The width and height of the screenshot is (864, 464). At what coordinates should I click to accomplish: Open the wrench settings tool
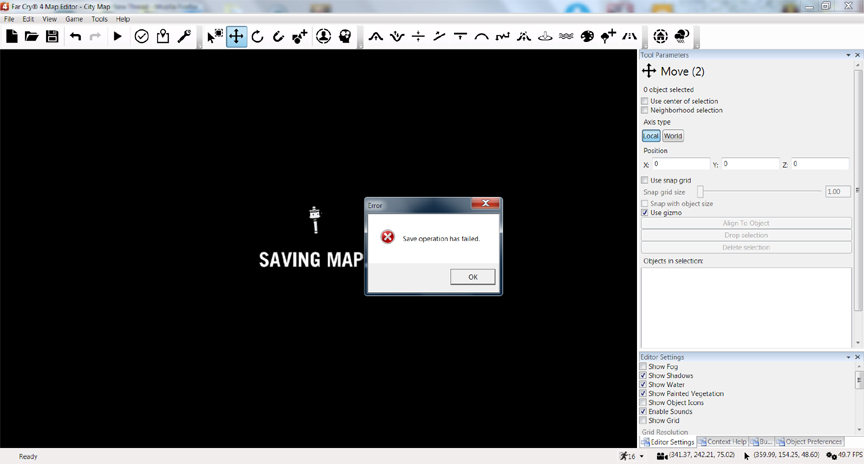click(183, 36)
